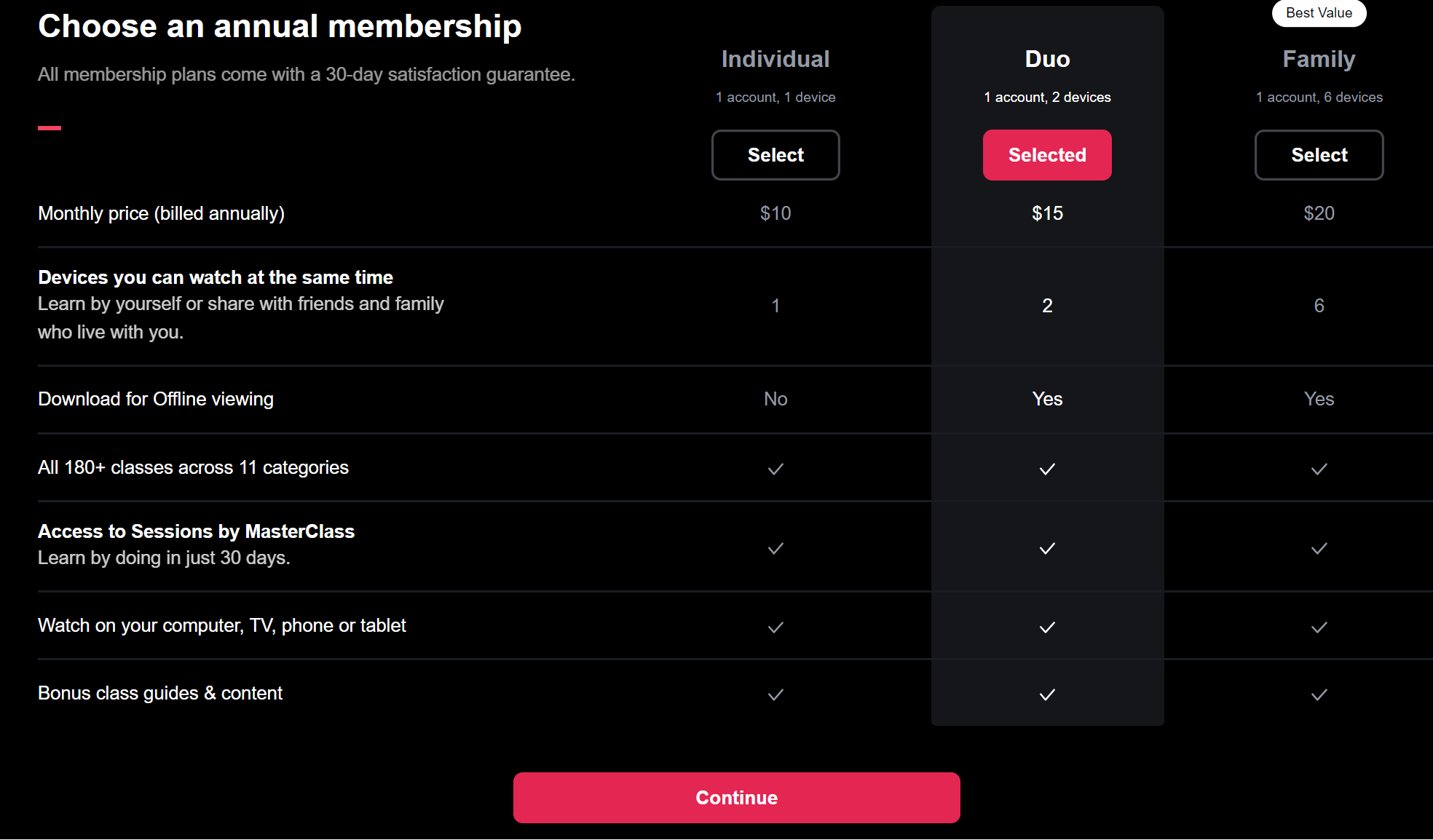
Task: Click Individual checkmark for 180+ classes
Action: [775, 469]
